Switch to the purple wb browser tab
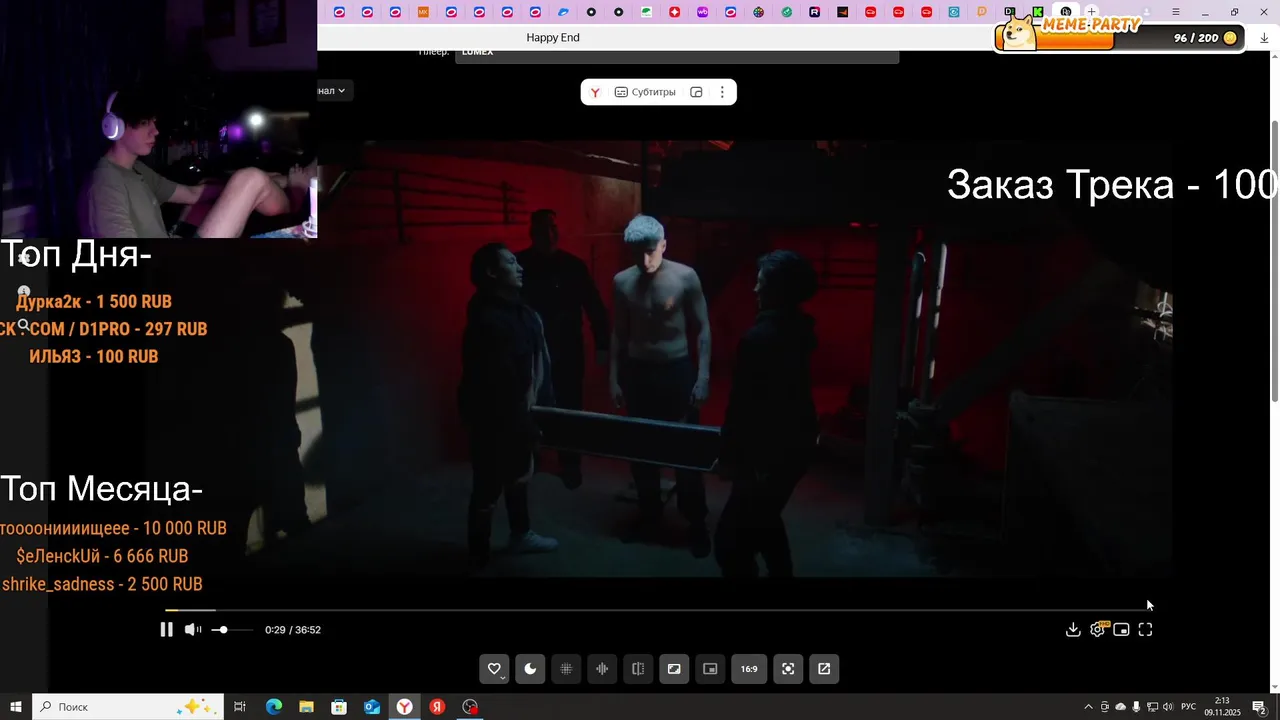The height and width of the screenshot is (720, 1280). coord(702,12)
